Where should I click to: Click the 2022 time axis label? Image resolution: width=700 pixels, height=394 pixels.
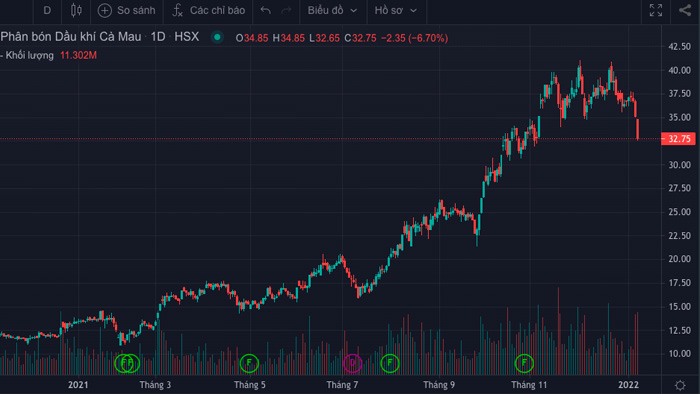[628, 385]
